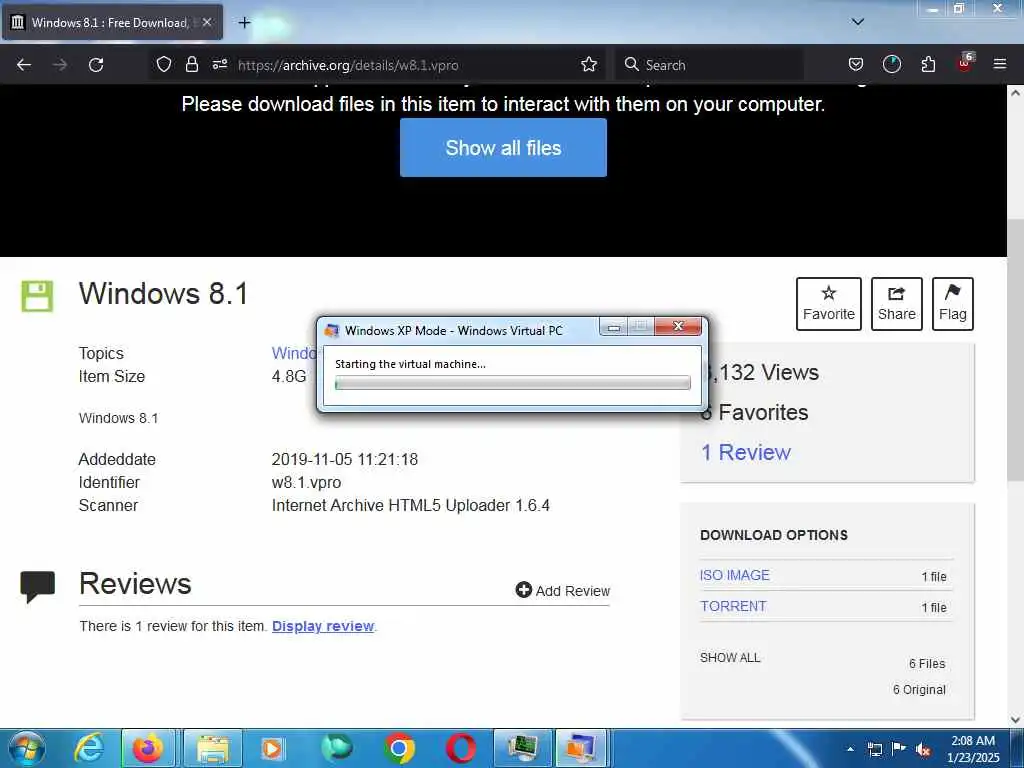Click into the Search box
This screenshot has width=1024, height=768.
(709, 65)
